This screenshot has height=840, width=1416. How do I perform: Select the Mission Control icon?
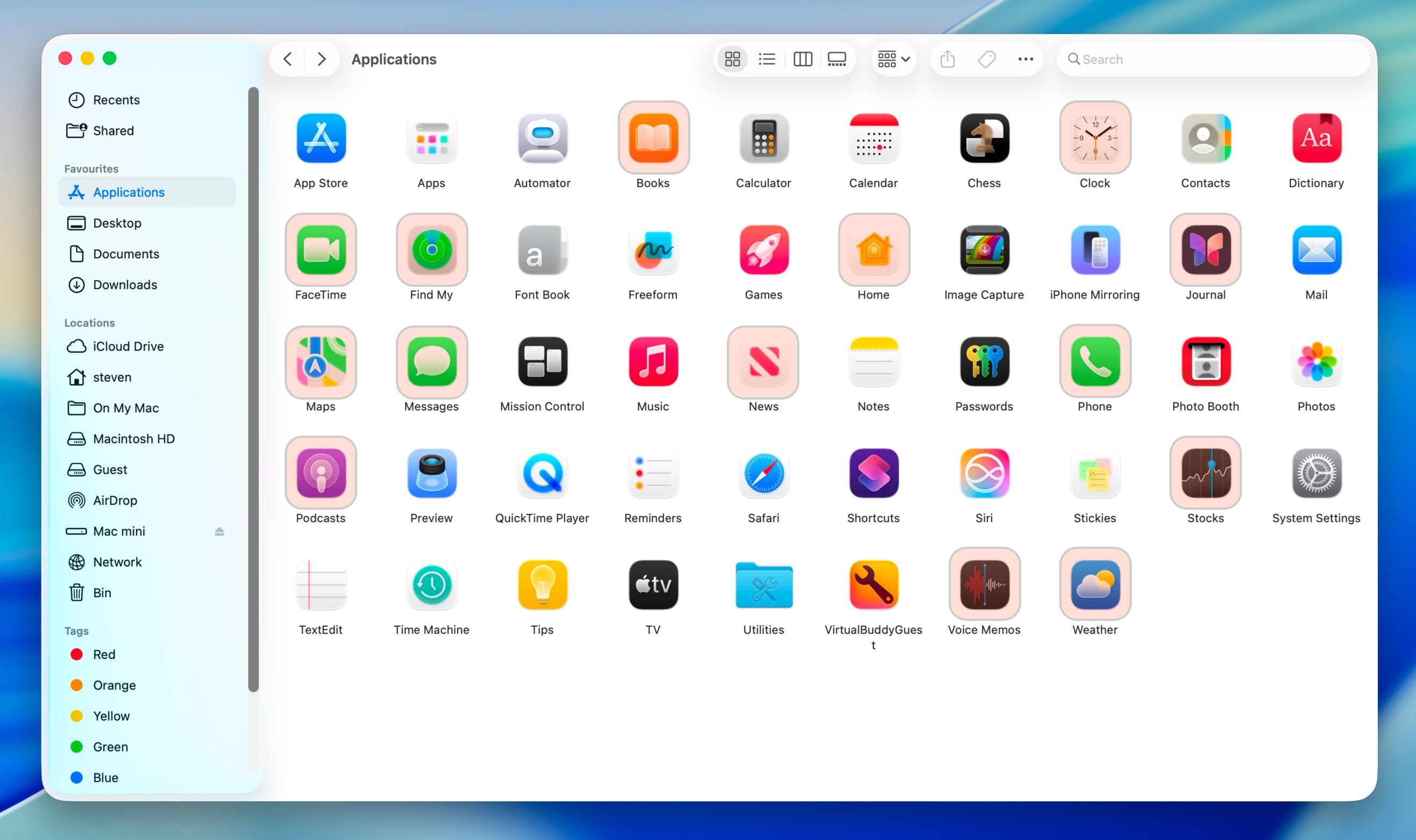click(542, 361)
